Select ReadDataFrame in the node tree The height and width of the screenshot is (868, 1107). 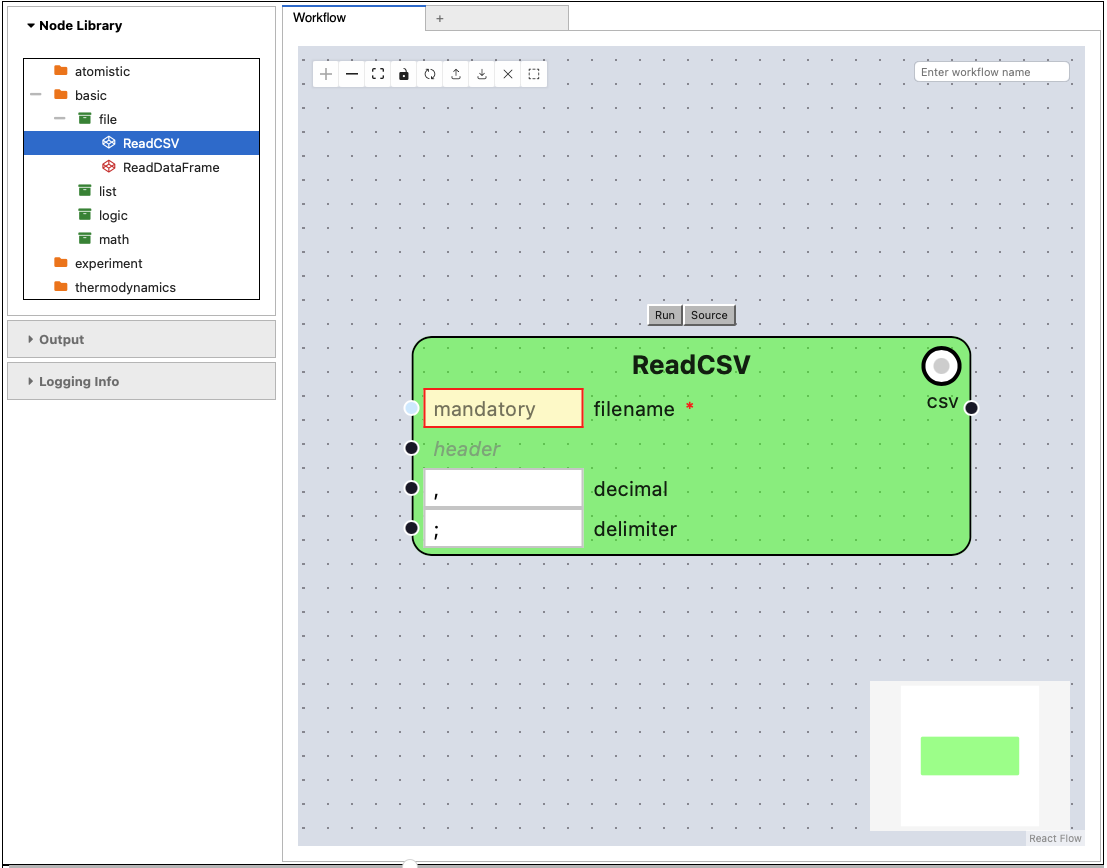click(141, 167)
